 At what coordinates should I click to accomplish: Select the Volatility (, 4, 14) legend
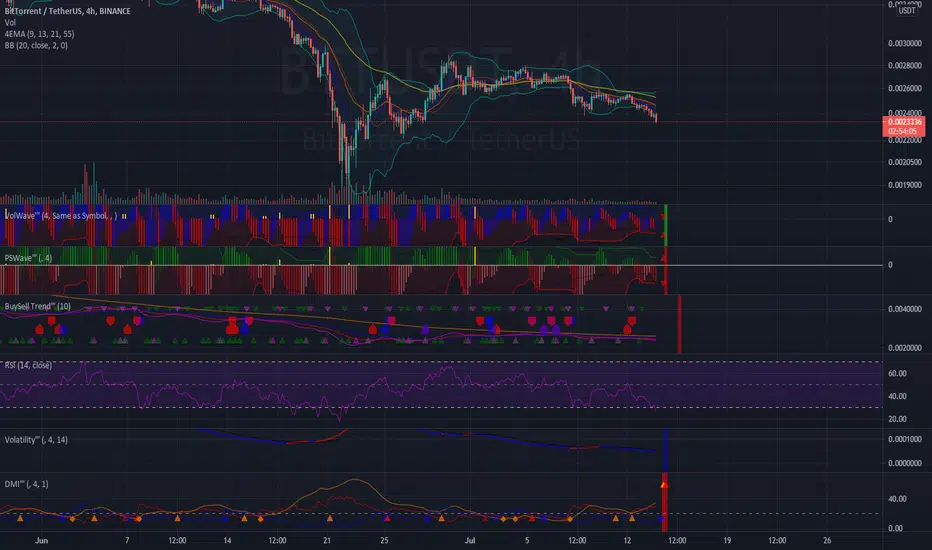coord(36,440)
